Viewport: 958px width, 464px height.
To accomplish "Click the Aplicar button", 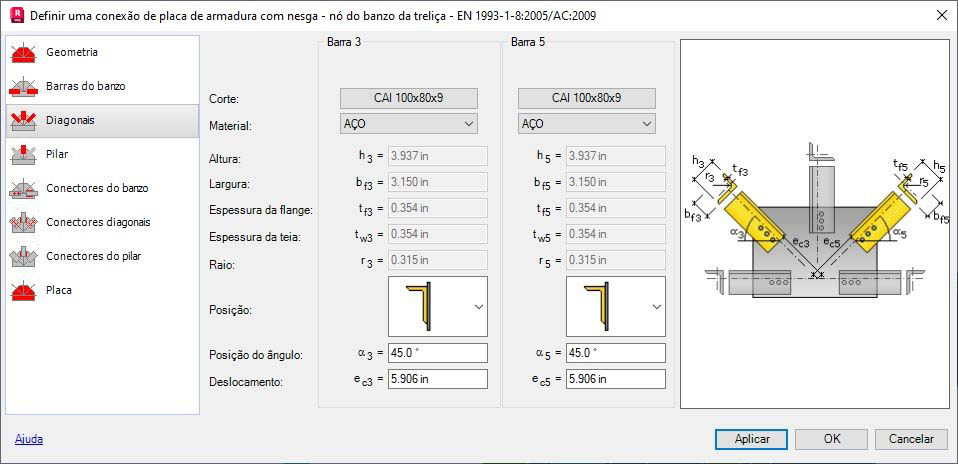I will [x=751, y=439].
